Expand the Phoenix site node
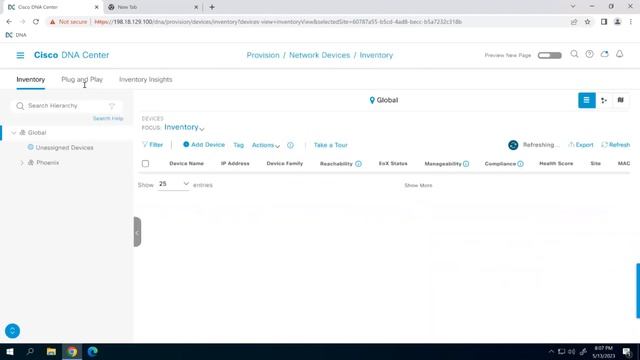Viewport: 640px width, 360px height. coord(22,163)
